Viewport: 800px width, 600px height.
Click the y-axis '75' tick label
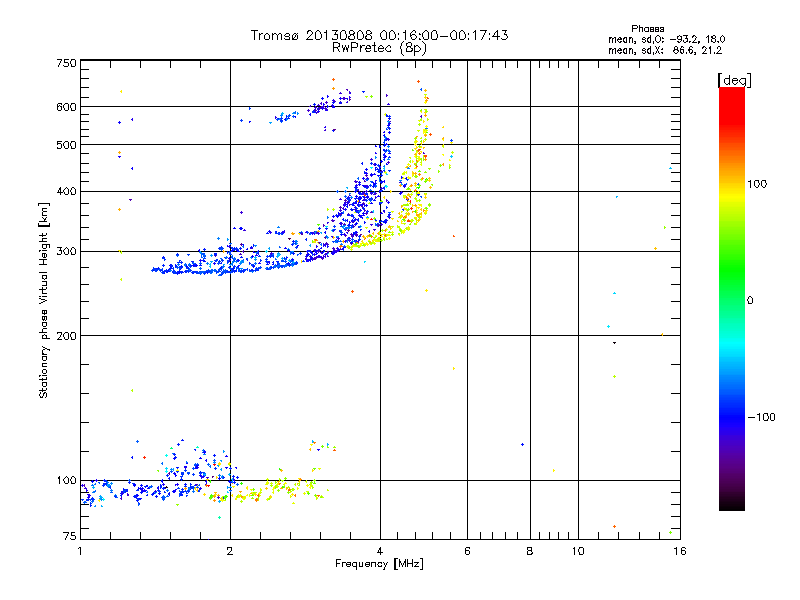point(70,536)
